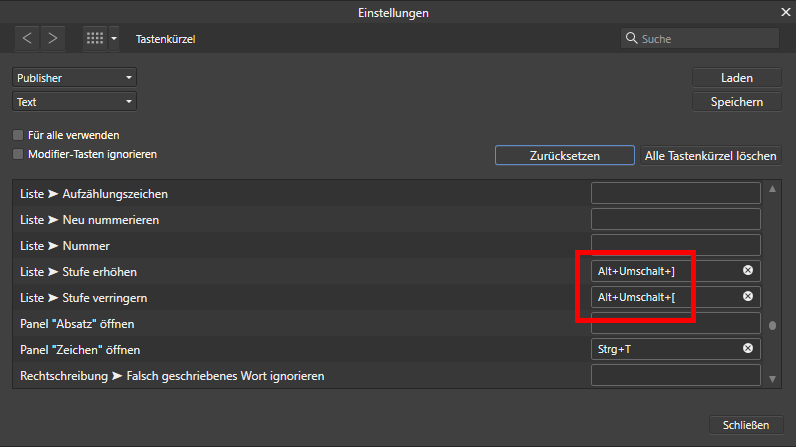Click the Alle Tastenkürzel löschen button

tap(710, 155)
